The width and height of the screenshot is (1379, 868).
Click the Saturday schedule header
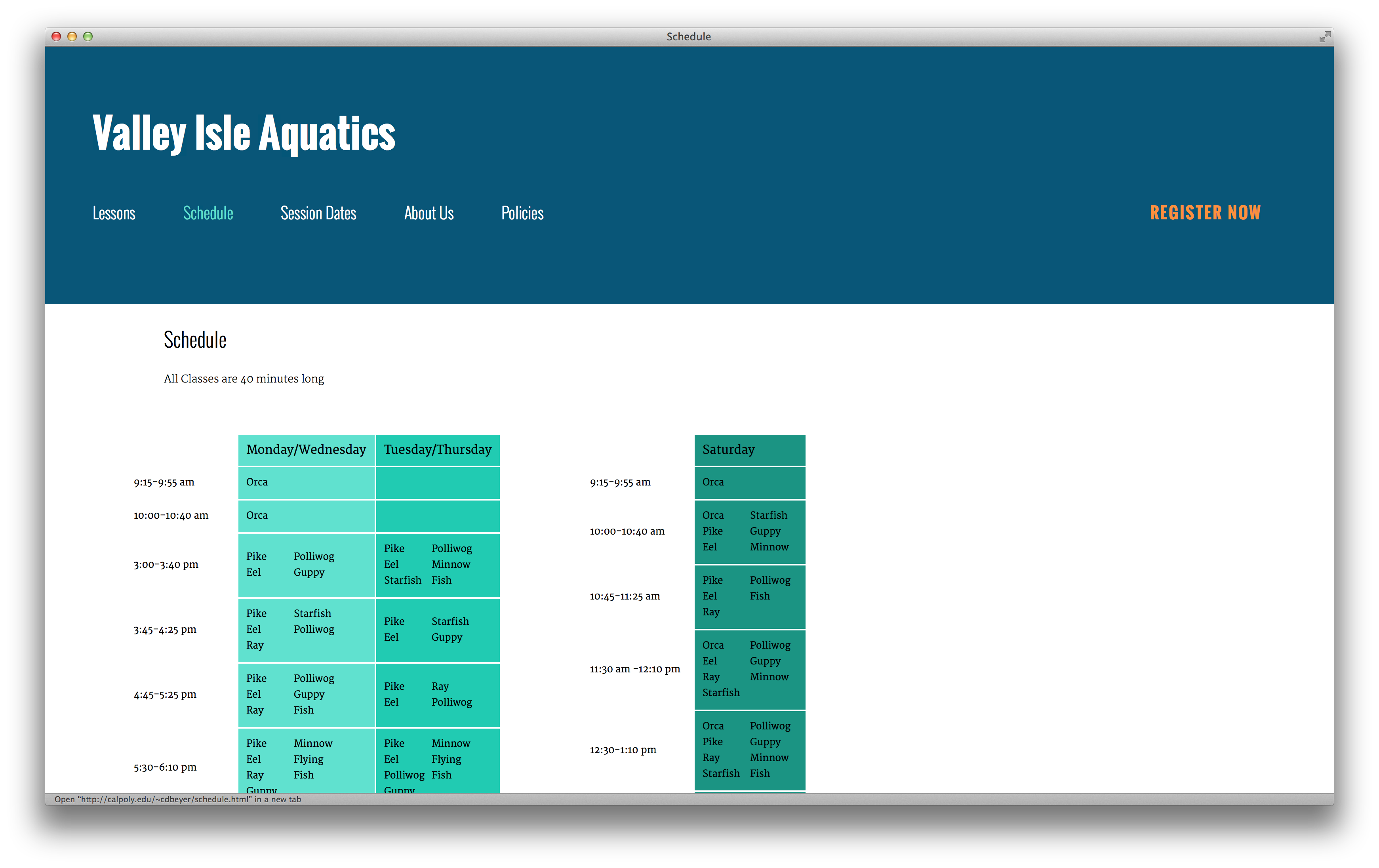coord(750,450)
